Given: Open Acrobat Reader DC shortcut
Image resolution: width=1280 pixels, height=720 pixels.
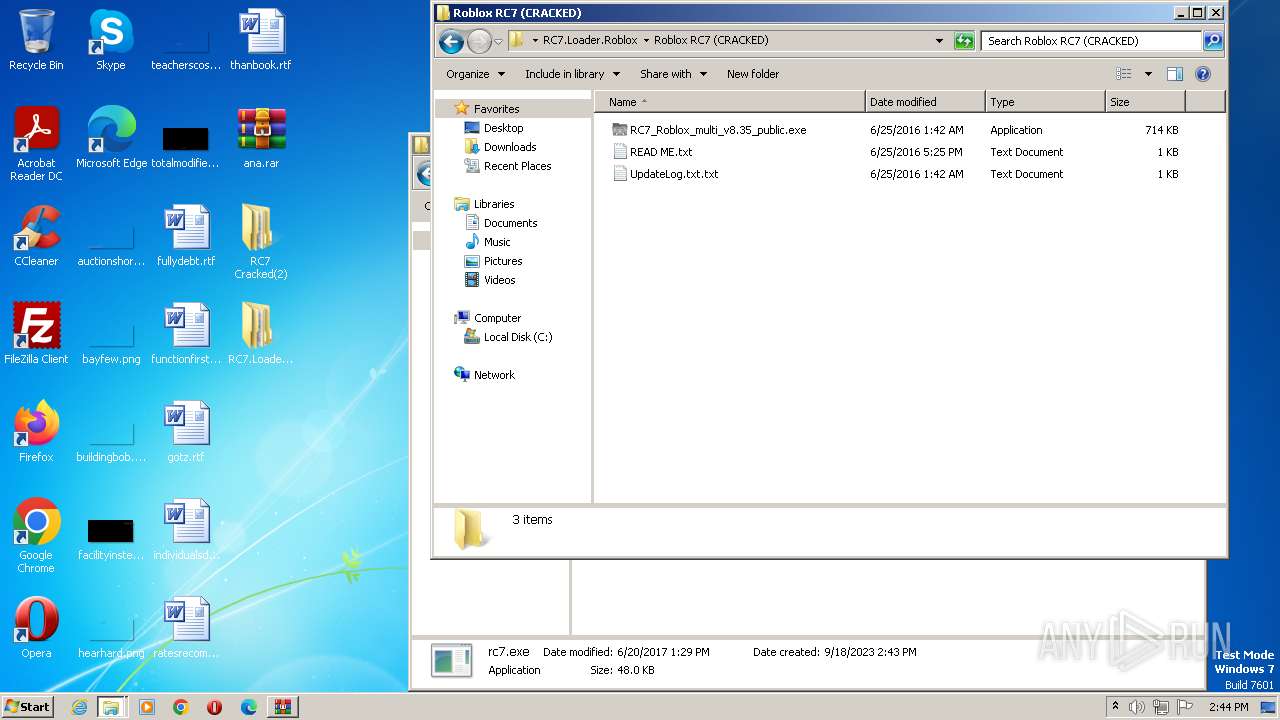Looking at the screenshot, I should tap(36, 144).
